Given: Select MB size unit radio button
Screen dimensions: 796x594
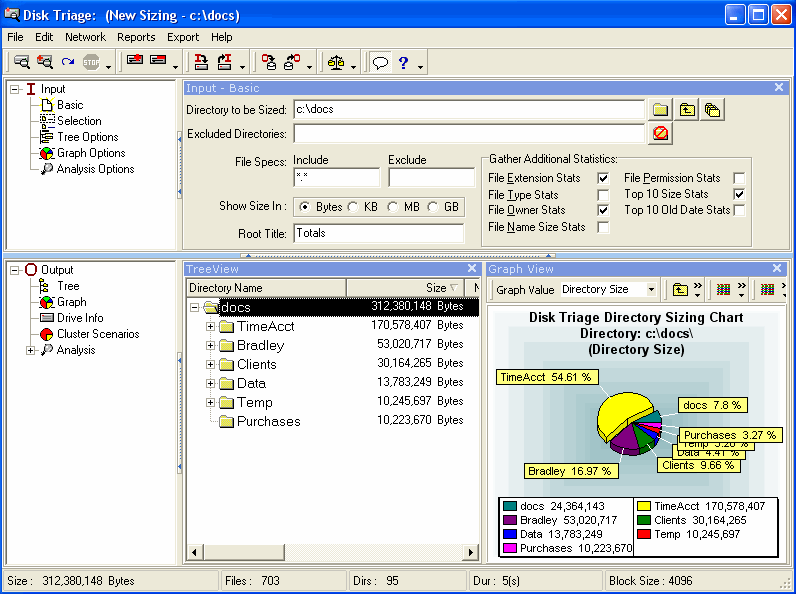Looking at the screenshot, I should click(392, 207).
